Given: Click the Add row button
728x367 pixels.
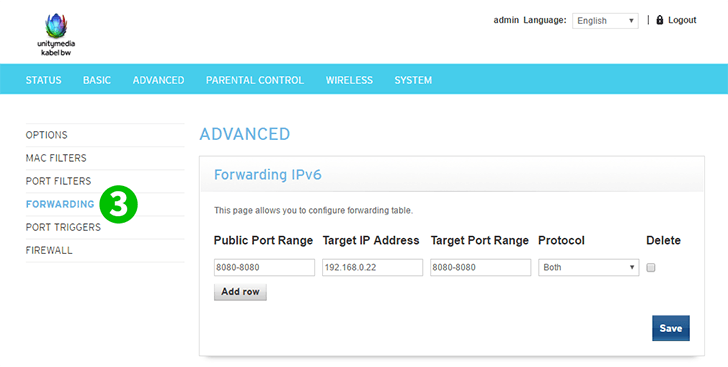Looking at the screenshot, I should (x=240, y=292).
